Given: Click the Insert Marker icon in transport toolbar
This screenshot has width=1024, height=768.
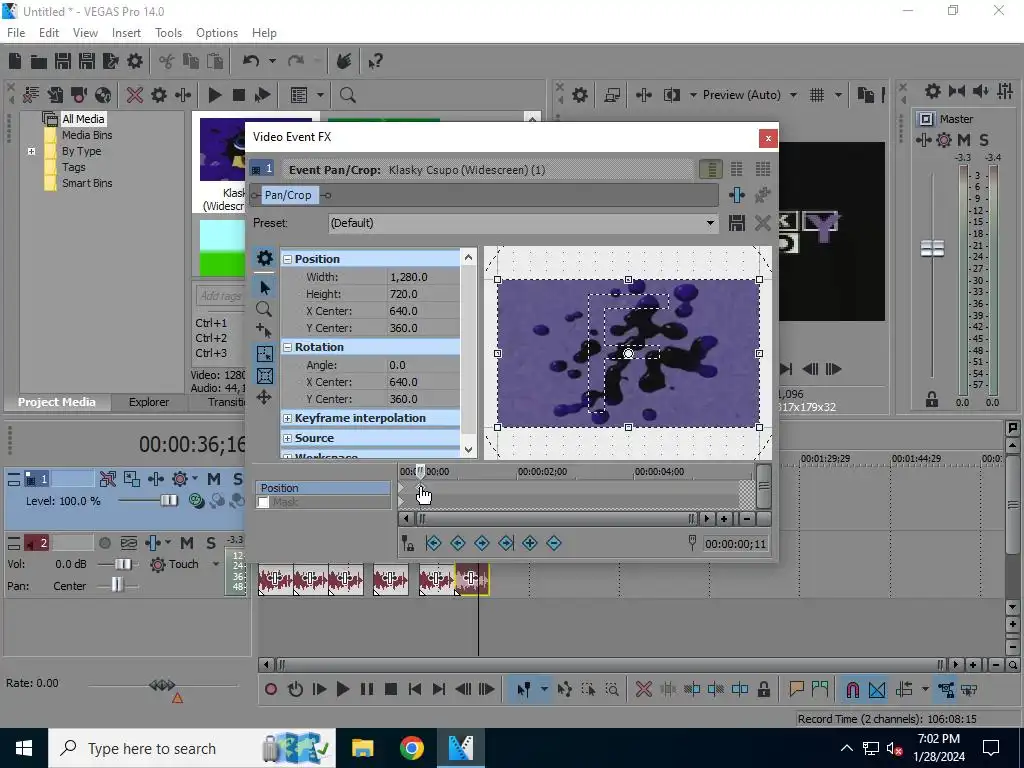Looking at the screenshot, I should [796, 689].
